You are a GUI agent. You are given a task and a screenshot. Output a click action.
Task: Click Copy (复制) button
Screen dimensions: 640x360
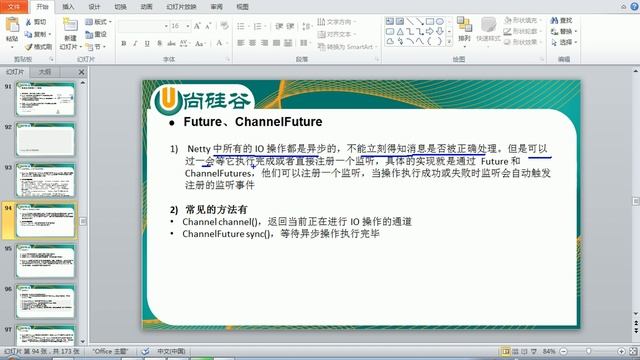[38, 34]
